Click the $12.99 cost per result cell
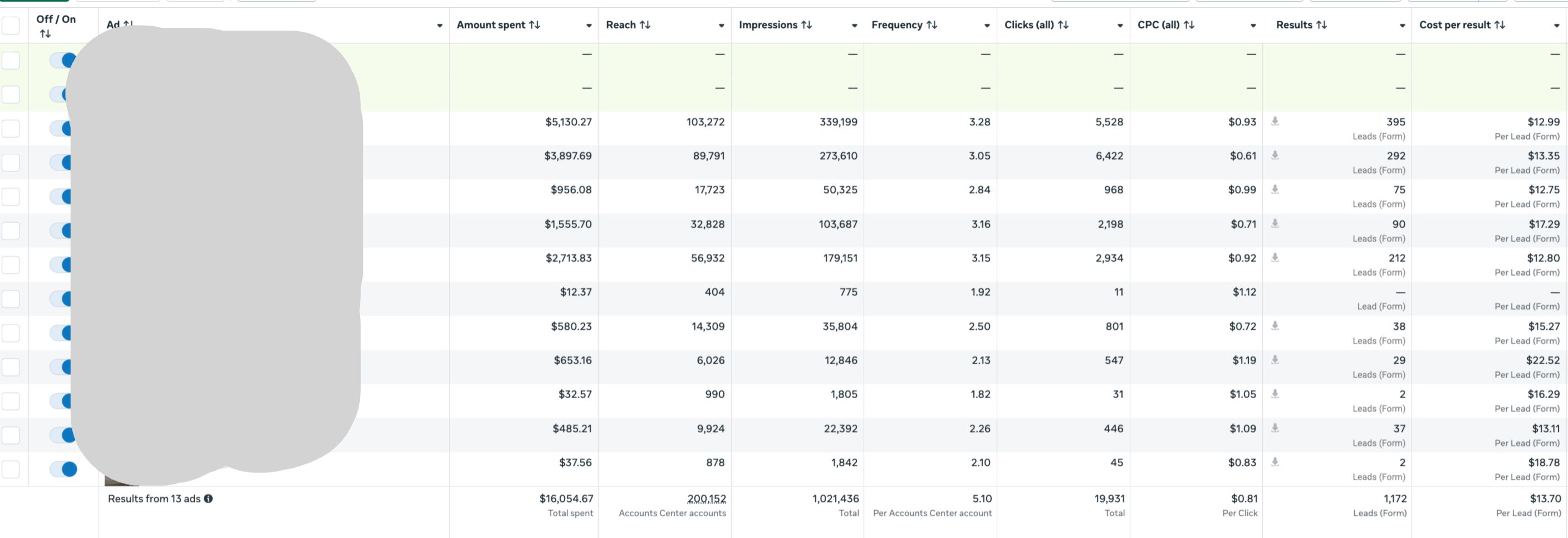The width and height of the screenshot is (1568, 538). 1543,122
